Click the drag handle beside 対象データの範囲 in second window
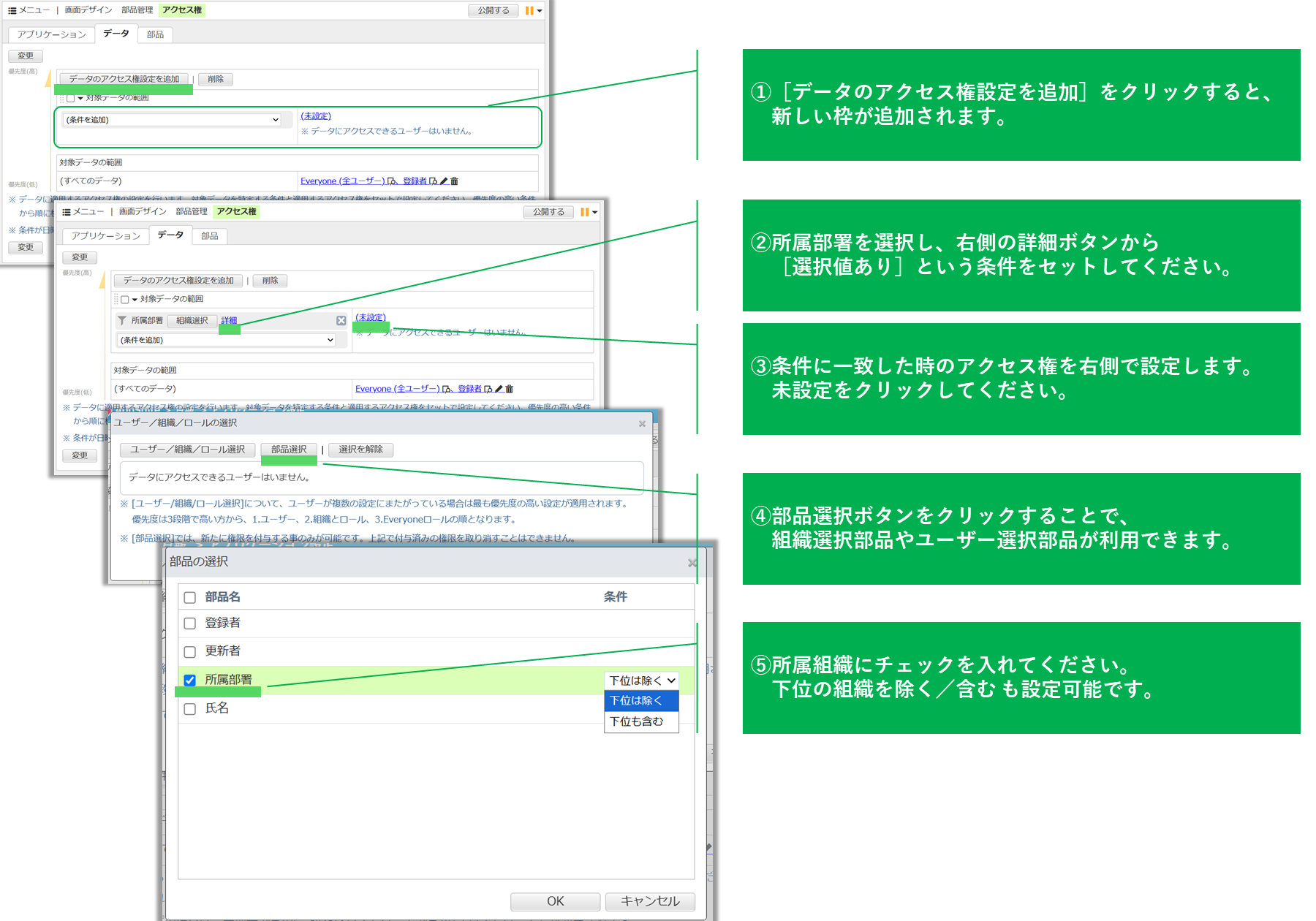Viewport: 1316px width, 921px height. (x=116, y=299)
